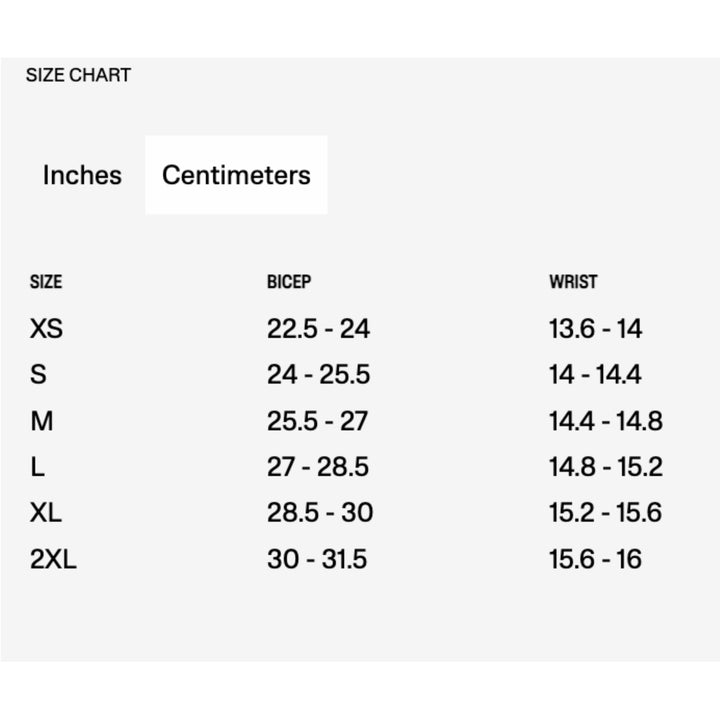Click wrist value 13.6 - 14

596,329
